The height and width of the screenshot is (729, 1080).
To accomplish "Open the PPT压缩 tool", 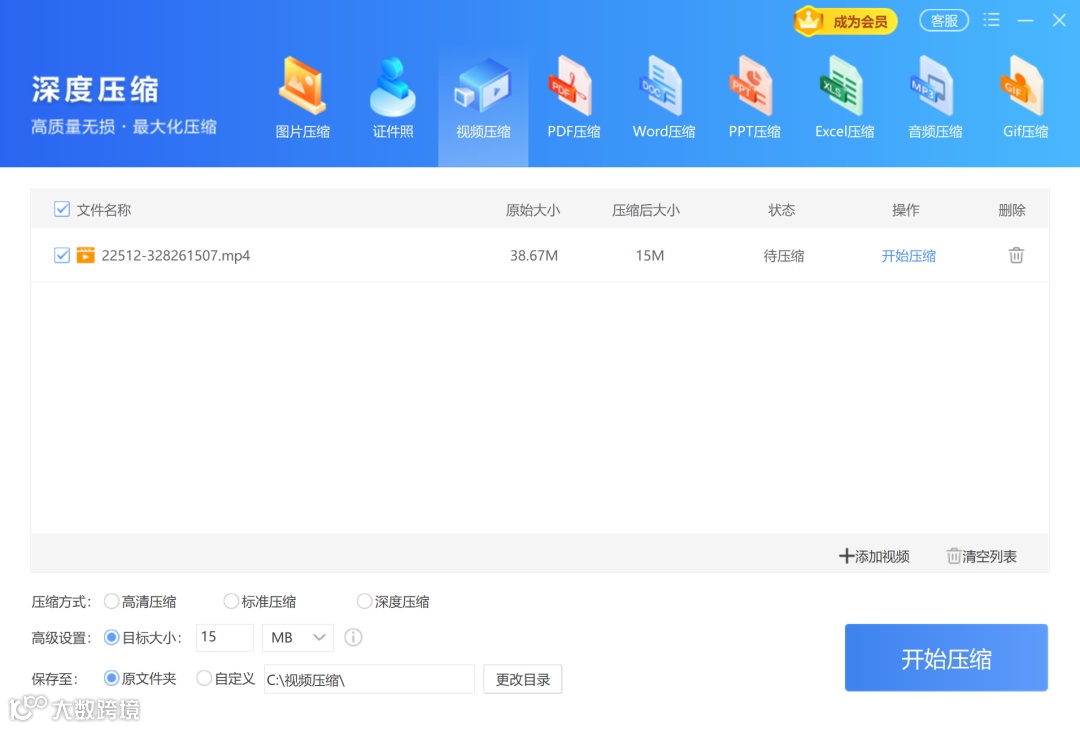I will pos(754,98).
